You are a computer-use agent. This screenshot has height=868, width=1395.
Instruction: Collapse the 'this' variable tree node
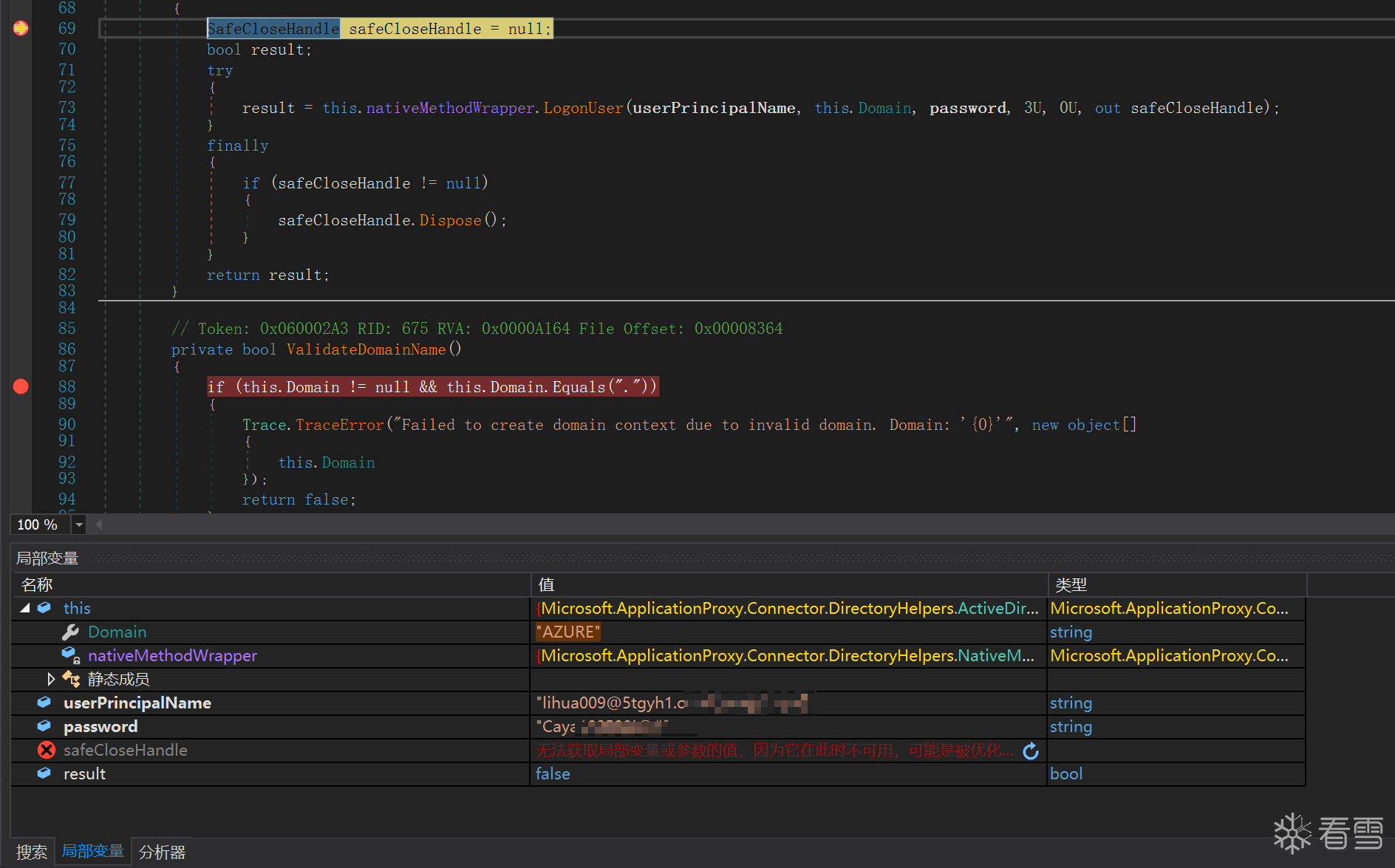point(25,608)
